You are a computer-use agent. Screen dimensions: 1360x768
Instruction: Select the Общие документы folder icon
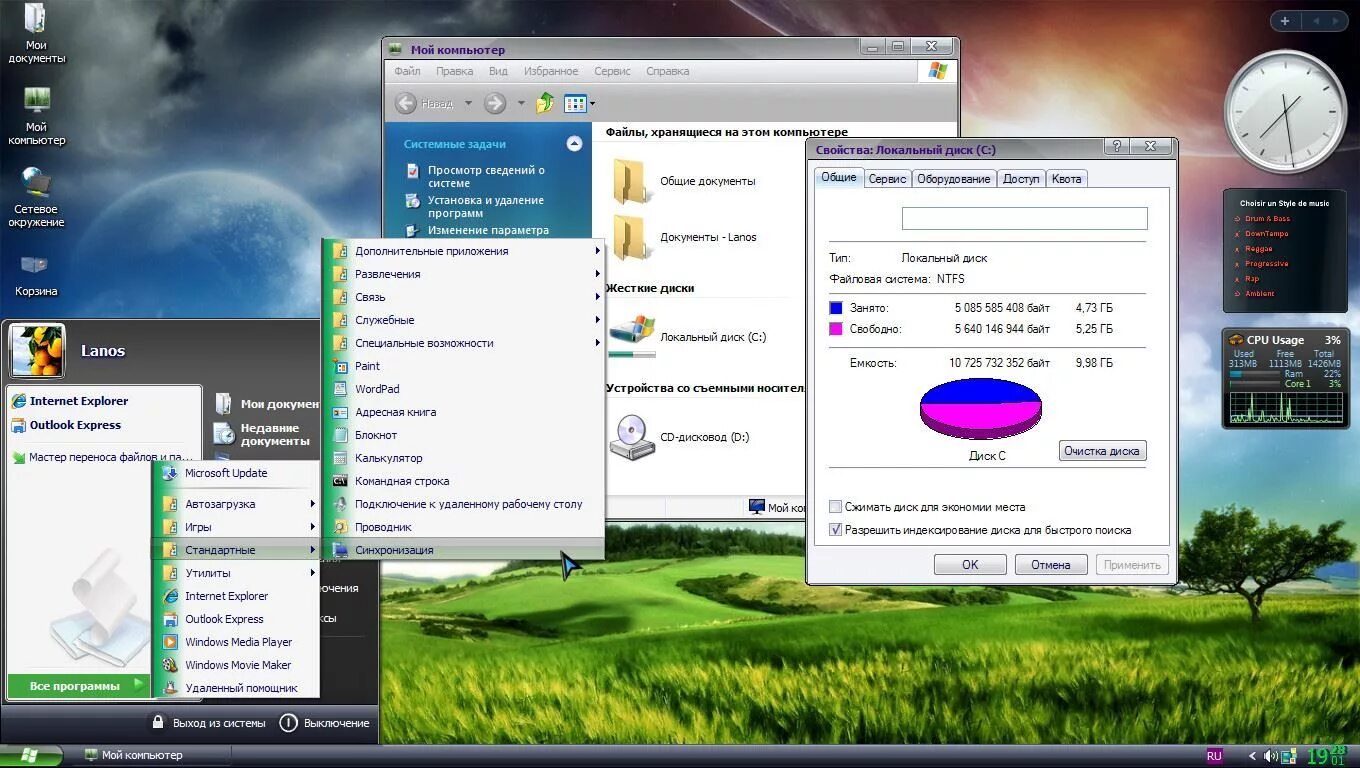tap(629, 181)
